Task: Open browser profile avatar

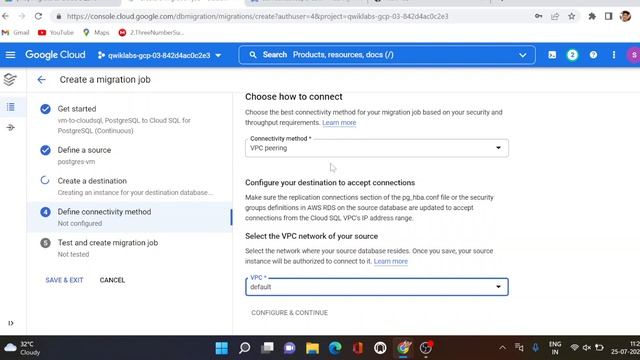Action: [625, 16]
